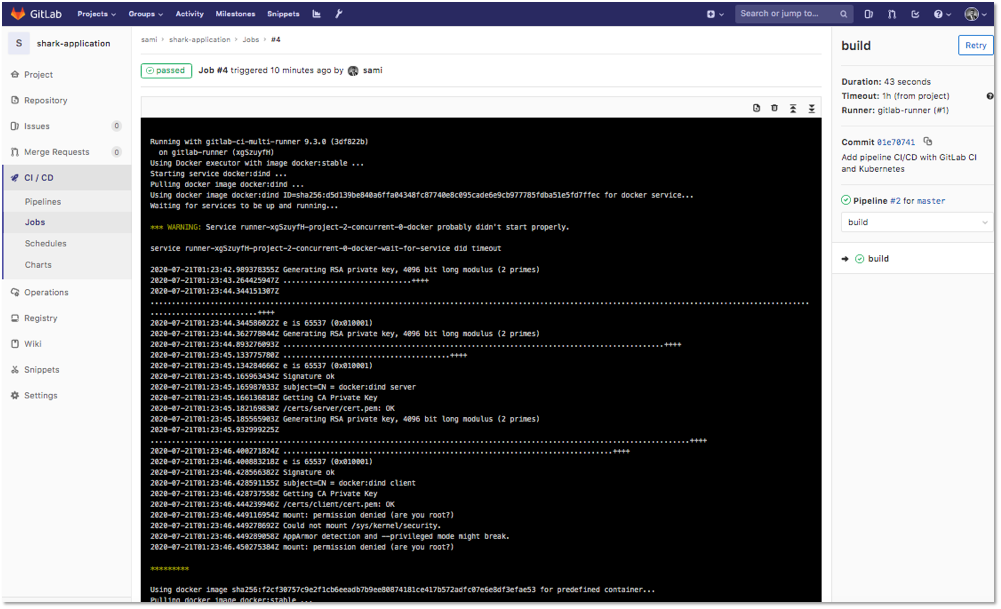Select CI / CD in the sidebar

pyautogui.click(x=66, y=177)
